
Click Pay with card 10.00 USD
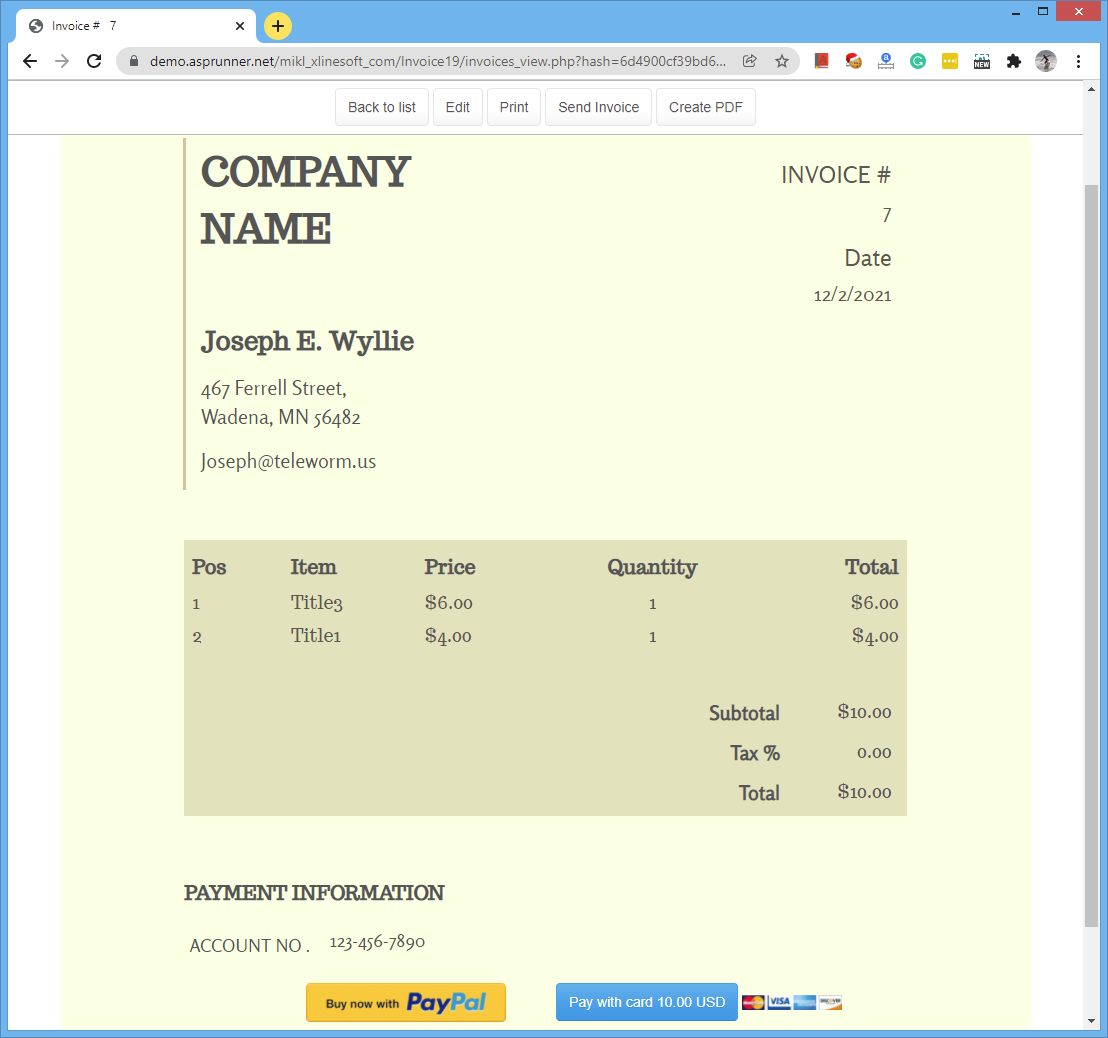coord(646,1002)
